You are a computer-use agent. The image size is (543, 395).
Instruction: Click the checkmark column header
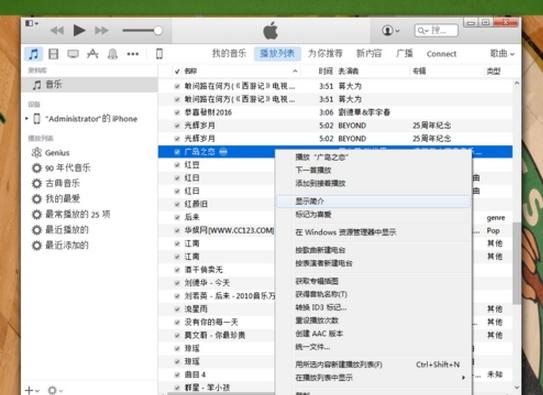pyautogui.click(x=177, y=71)
